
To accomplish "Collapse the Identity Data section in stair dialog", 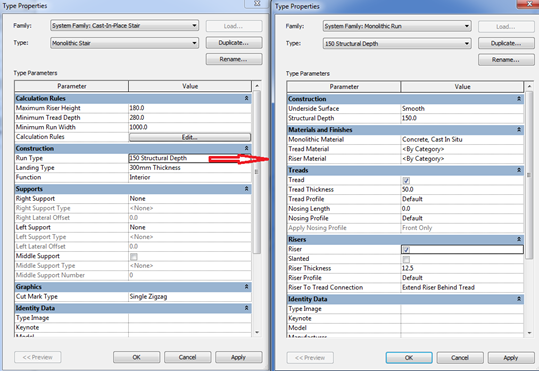I will coord(246,308).
